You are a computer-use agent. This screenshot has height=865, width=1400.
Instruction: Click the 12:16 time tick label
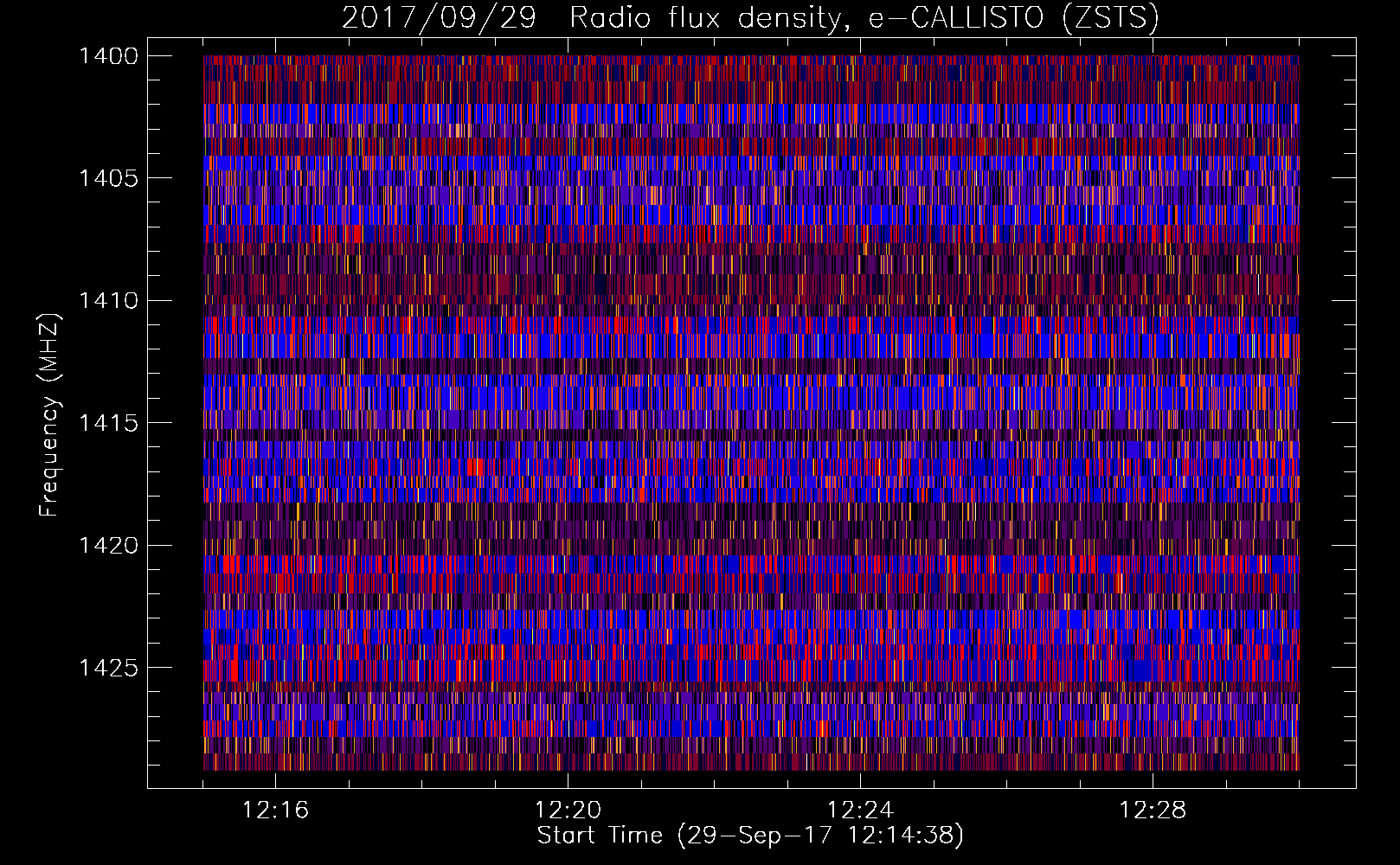275,811
